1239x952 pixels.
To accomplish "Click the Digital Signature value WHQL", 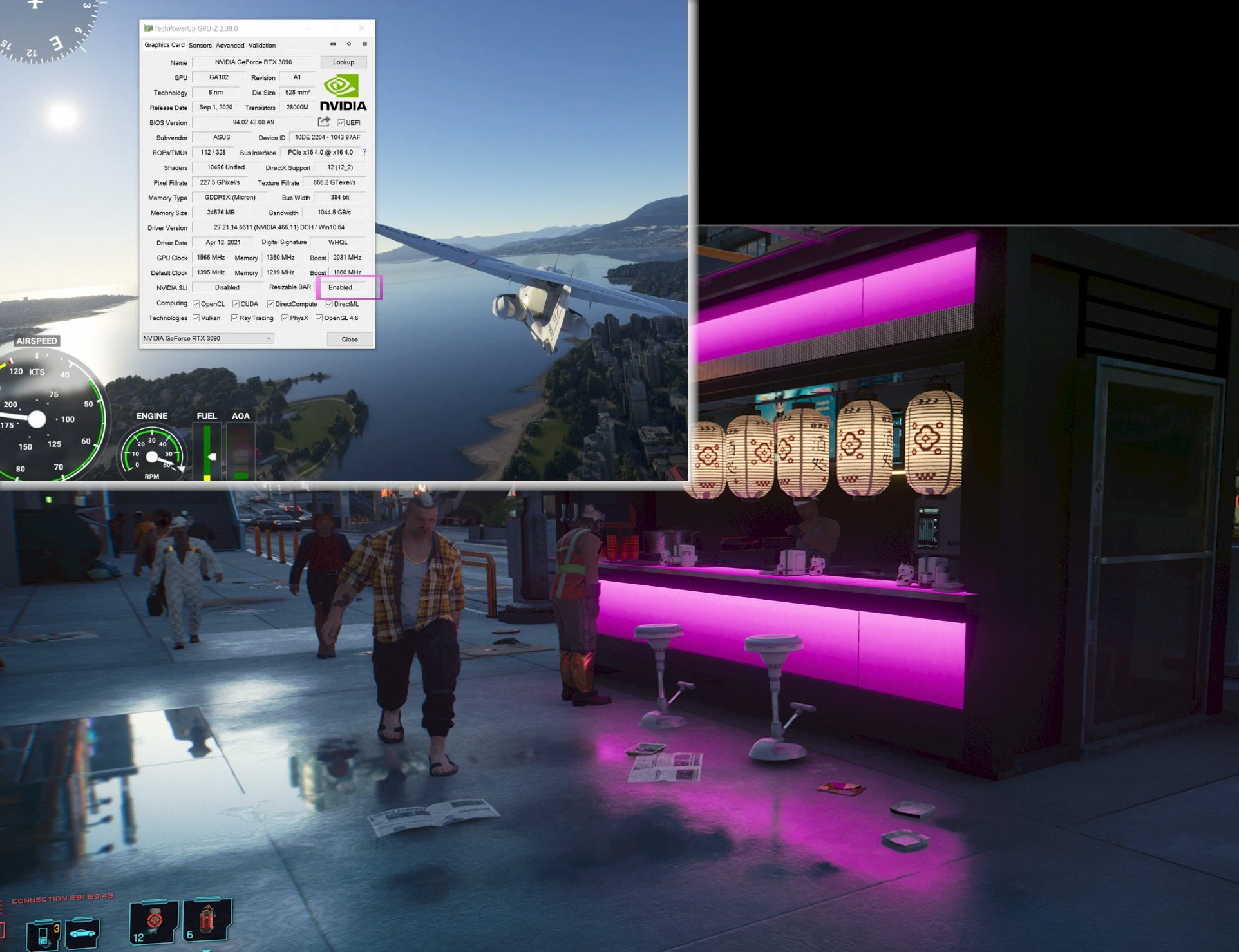I will 338,243.
